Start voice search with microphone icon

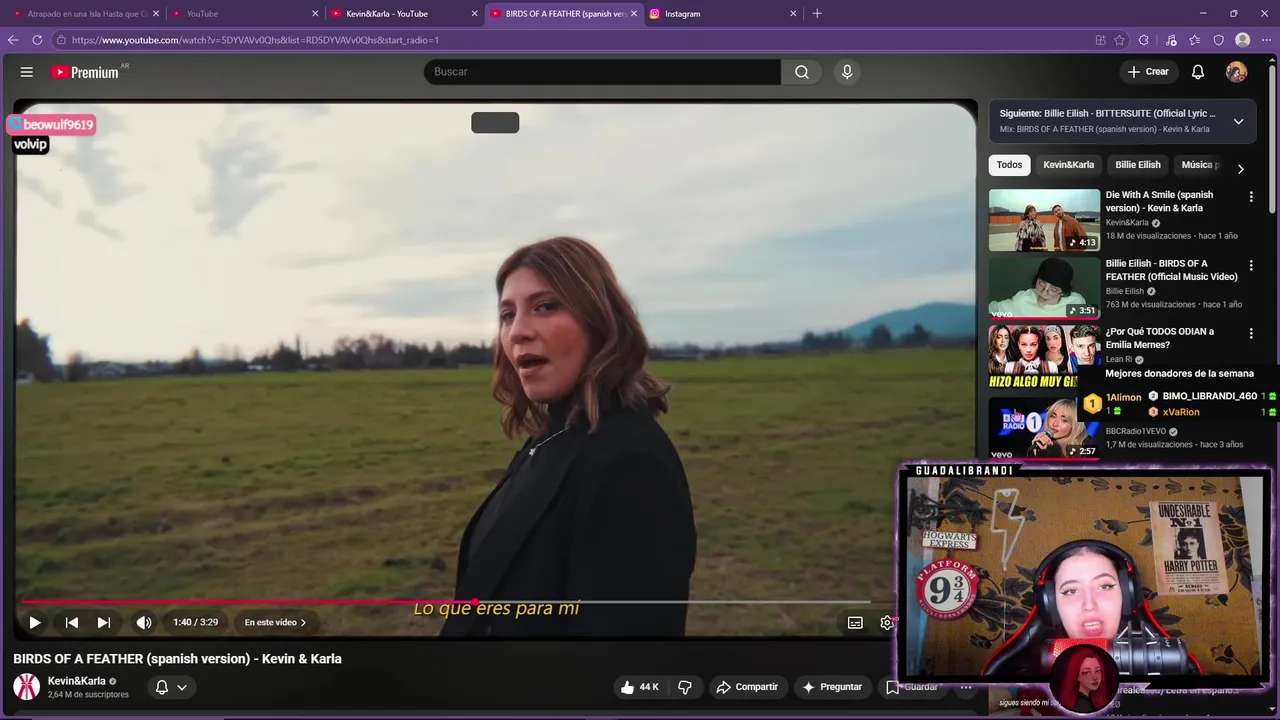pyautogui.click(x=847, y=72)
